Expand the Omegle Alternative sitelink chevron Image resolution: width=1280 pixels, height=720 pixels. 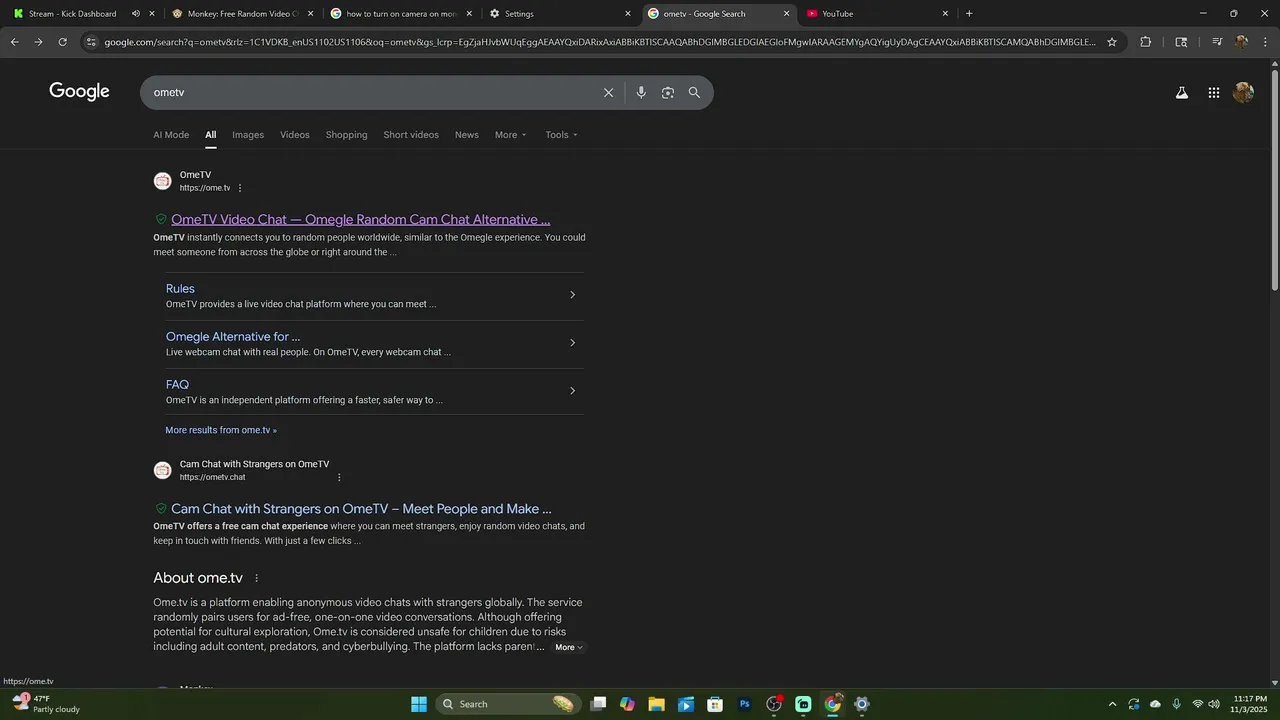(572, 343)
